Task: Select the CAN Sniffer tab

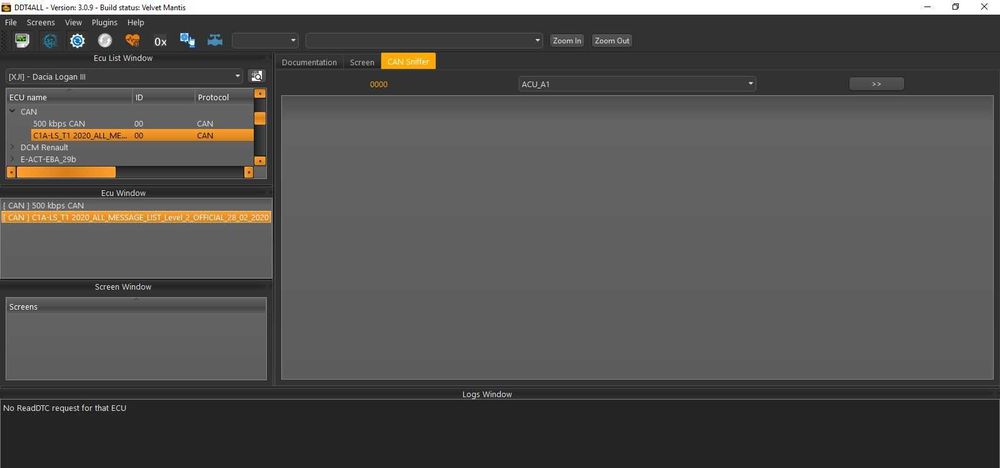Action: (x=408, y=61)
